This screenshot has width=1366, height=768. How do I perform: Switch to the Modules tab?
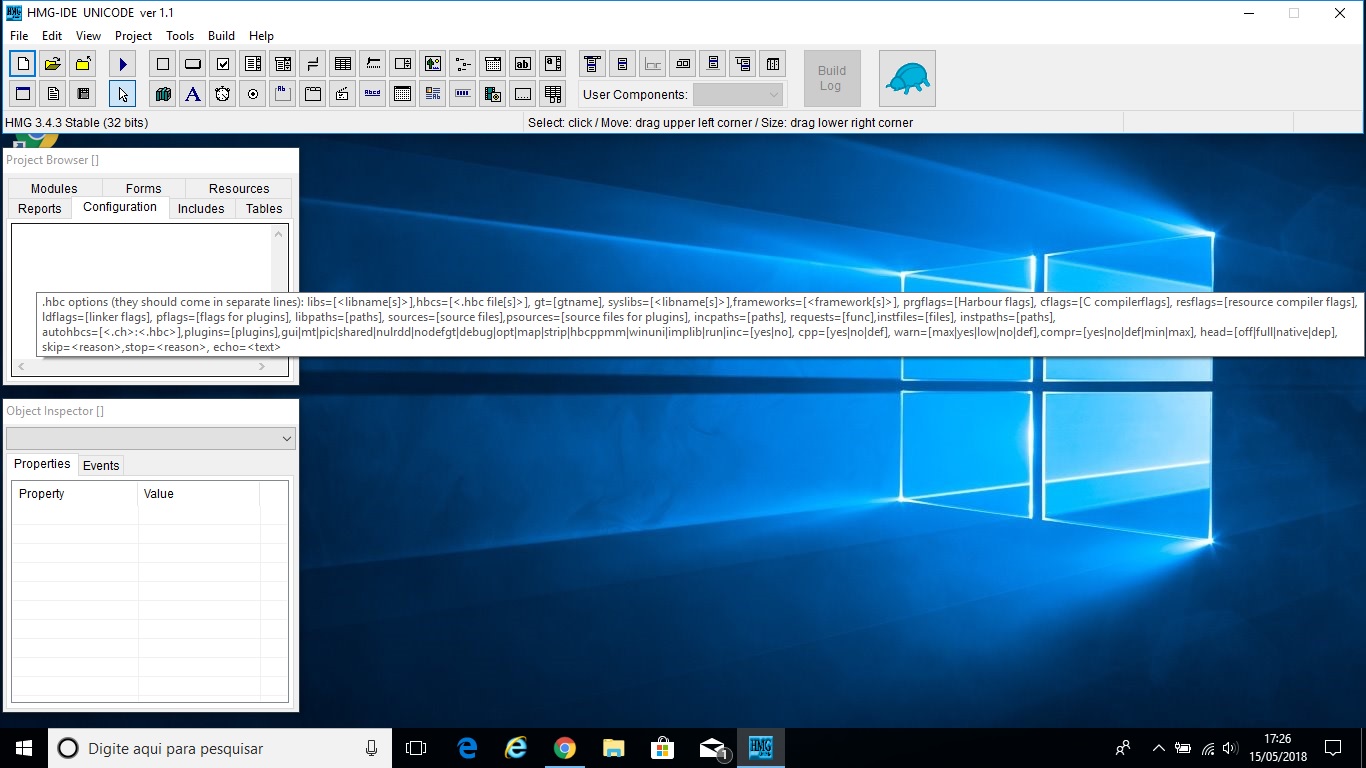pyautogui.click(x=54, y=188)
